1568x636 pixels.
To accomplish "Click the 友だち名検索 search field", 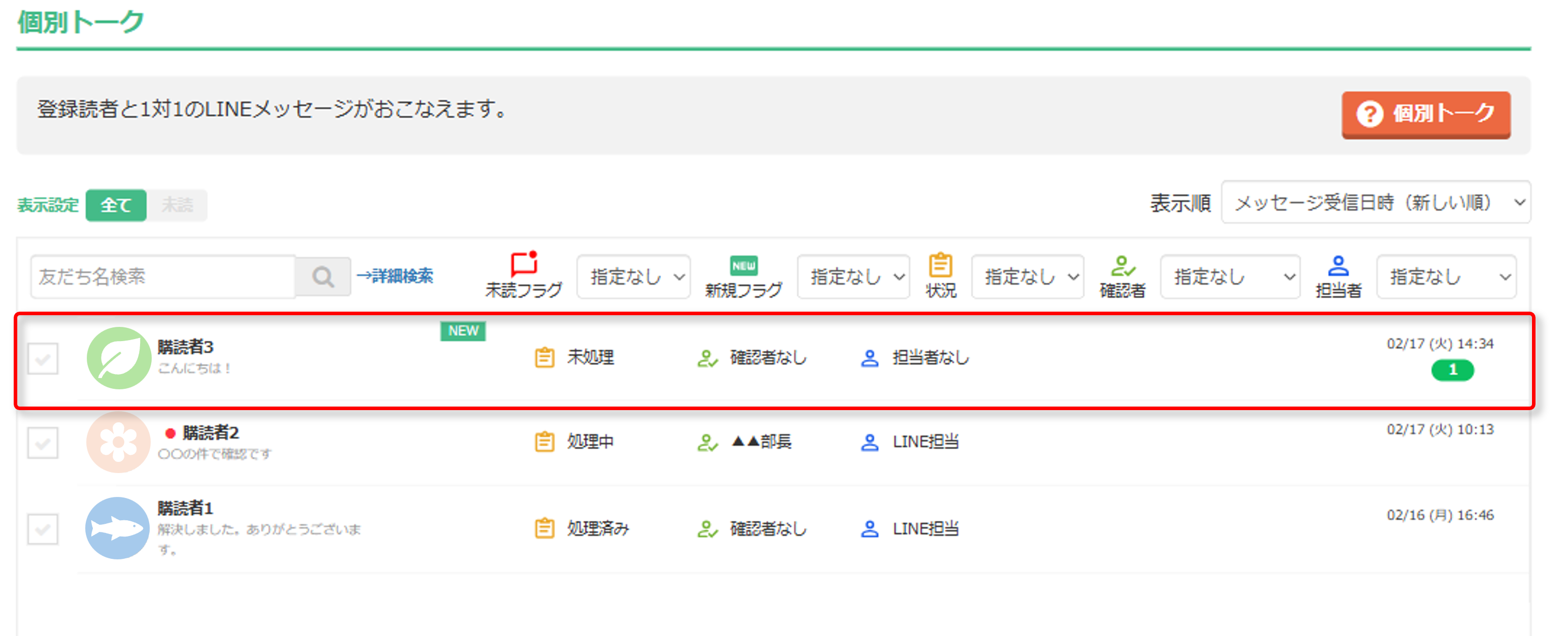I will (x=162, y=277).
